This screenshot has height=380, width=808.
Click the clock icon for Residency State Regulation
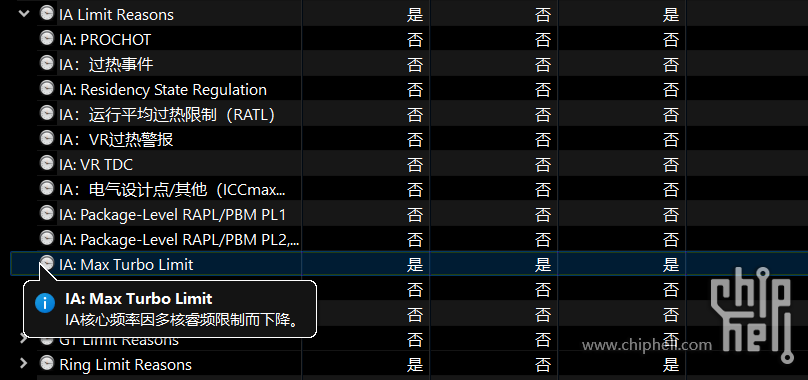47,89
